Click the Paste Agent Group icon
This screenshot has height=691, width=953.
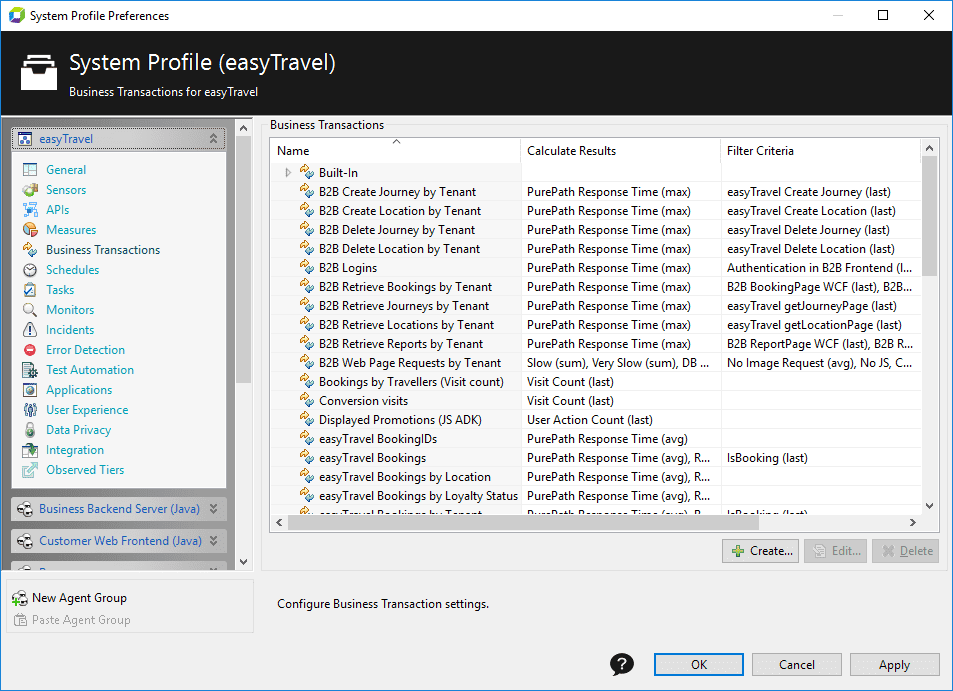click(x=20, y=620)
